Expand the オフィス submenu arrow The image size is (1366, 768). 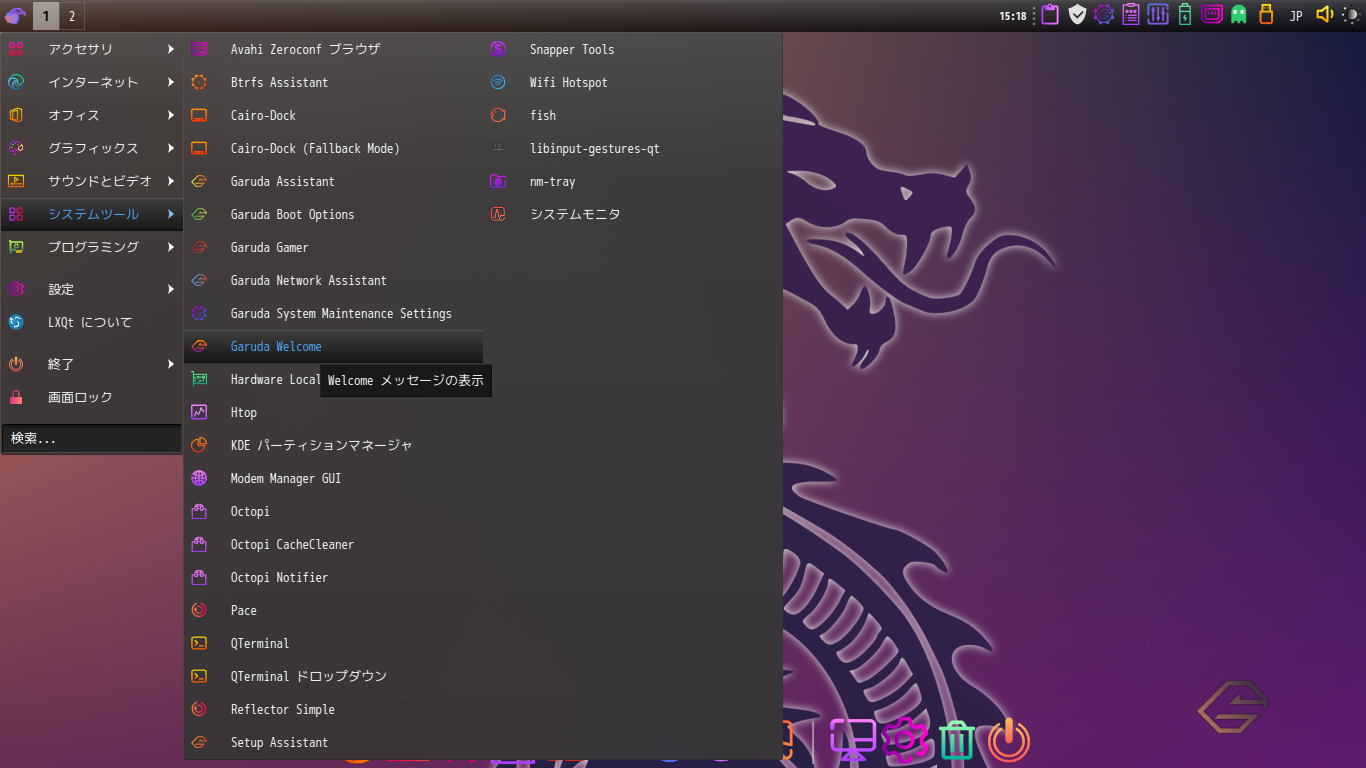click(171, 115)
